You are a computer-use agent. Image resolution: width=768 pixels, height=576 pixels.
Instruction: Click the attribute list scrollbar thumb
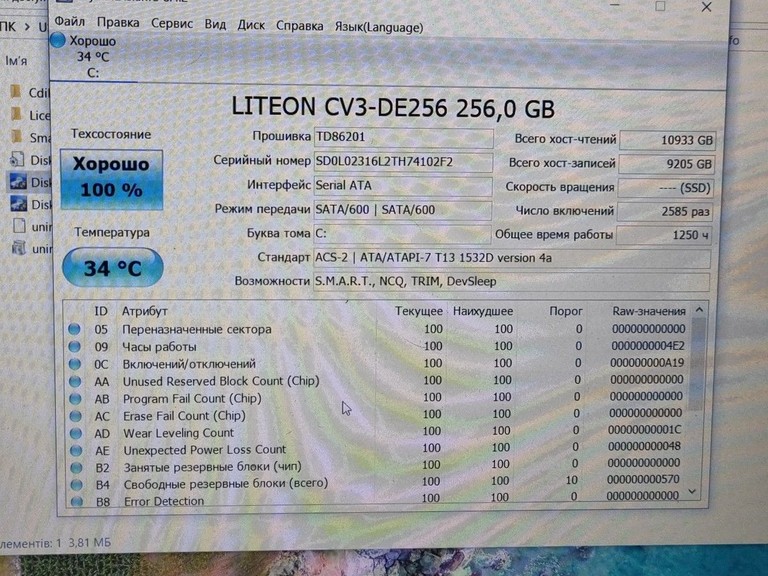(697, 362)
